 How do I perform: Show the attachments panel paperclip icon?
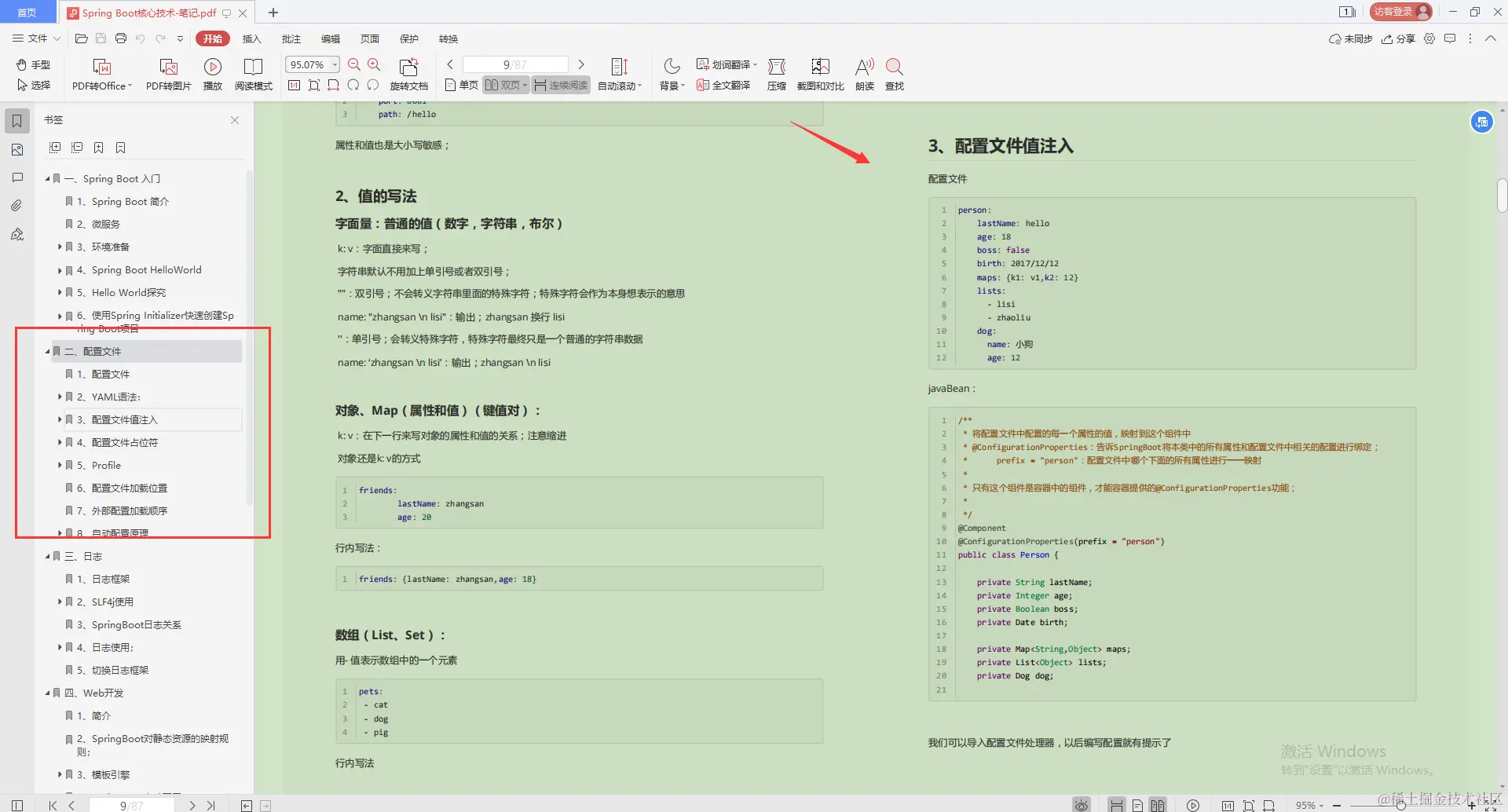(17, 206)
